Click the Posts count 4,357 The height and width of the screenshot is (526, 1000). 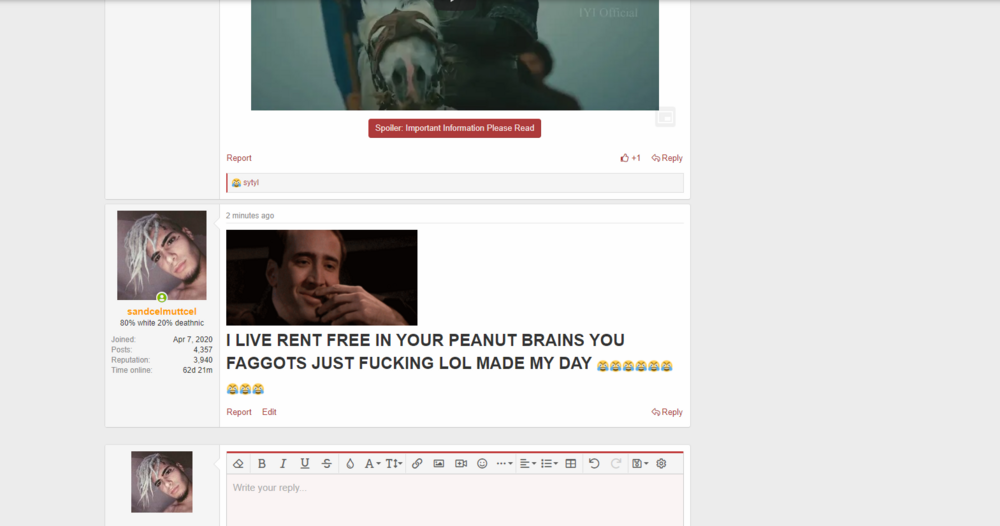pos(203,349)
